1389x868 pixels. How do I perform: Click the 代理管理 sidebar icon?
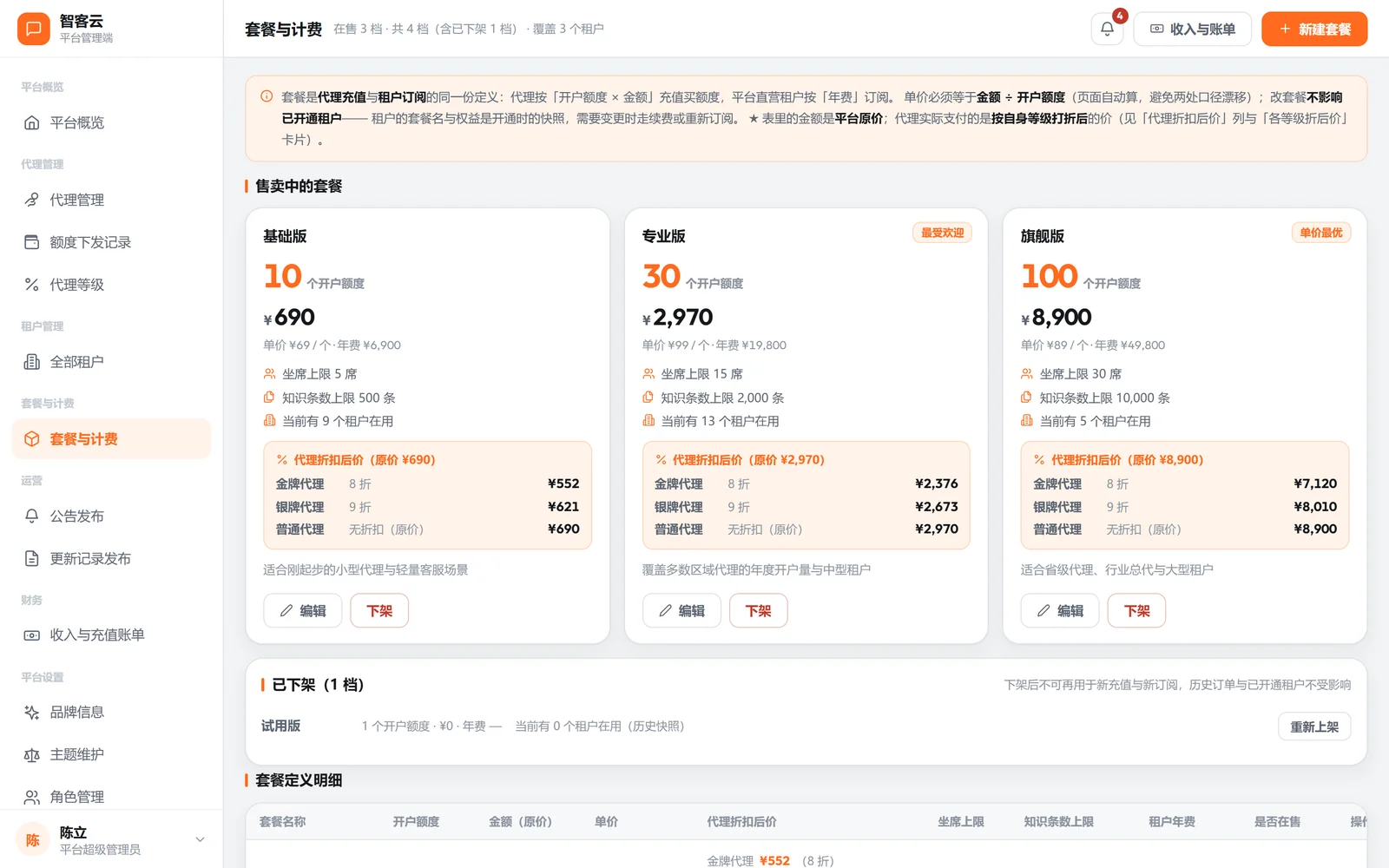point(32,200)
